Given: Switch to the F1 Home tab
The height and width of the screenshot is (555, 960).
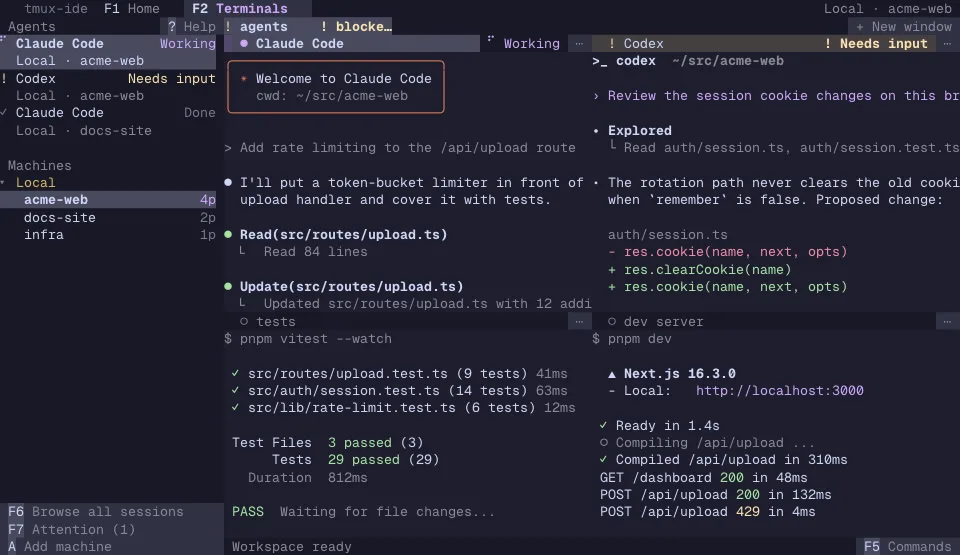Looking at the screenshot, I should 132,9.
